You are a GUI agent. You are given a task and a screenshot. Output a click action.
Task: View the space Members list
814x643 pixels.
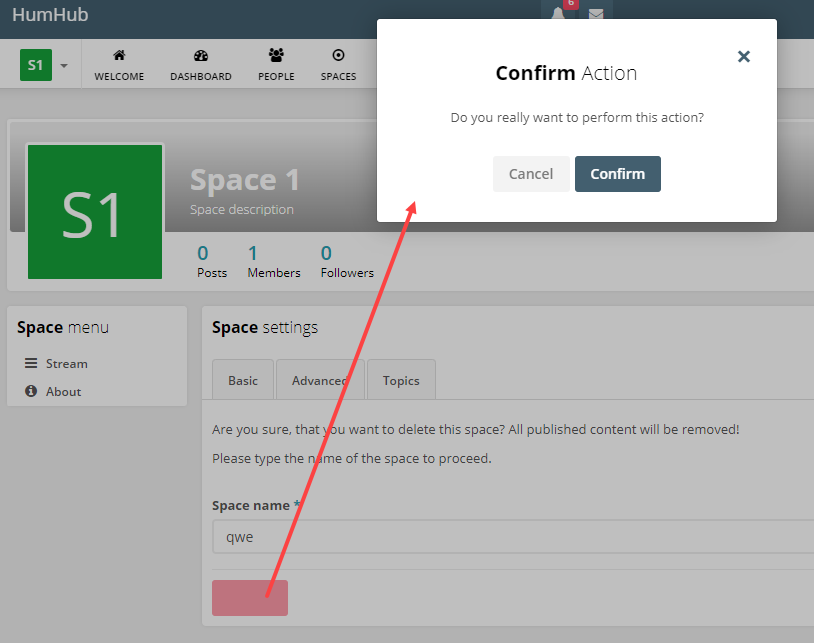[273, 262]
